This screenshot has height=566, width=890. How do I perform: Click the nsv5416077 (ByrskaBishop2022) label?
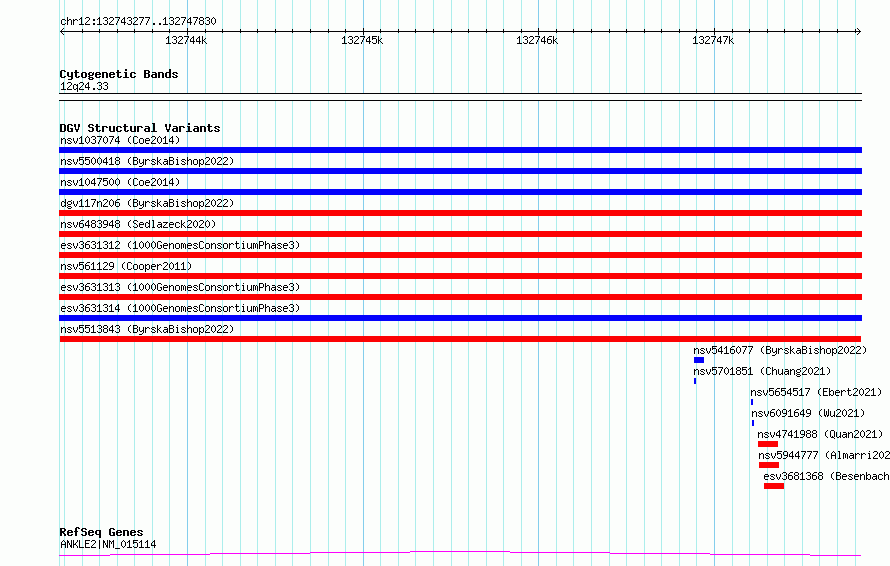[780, 350]
